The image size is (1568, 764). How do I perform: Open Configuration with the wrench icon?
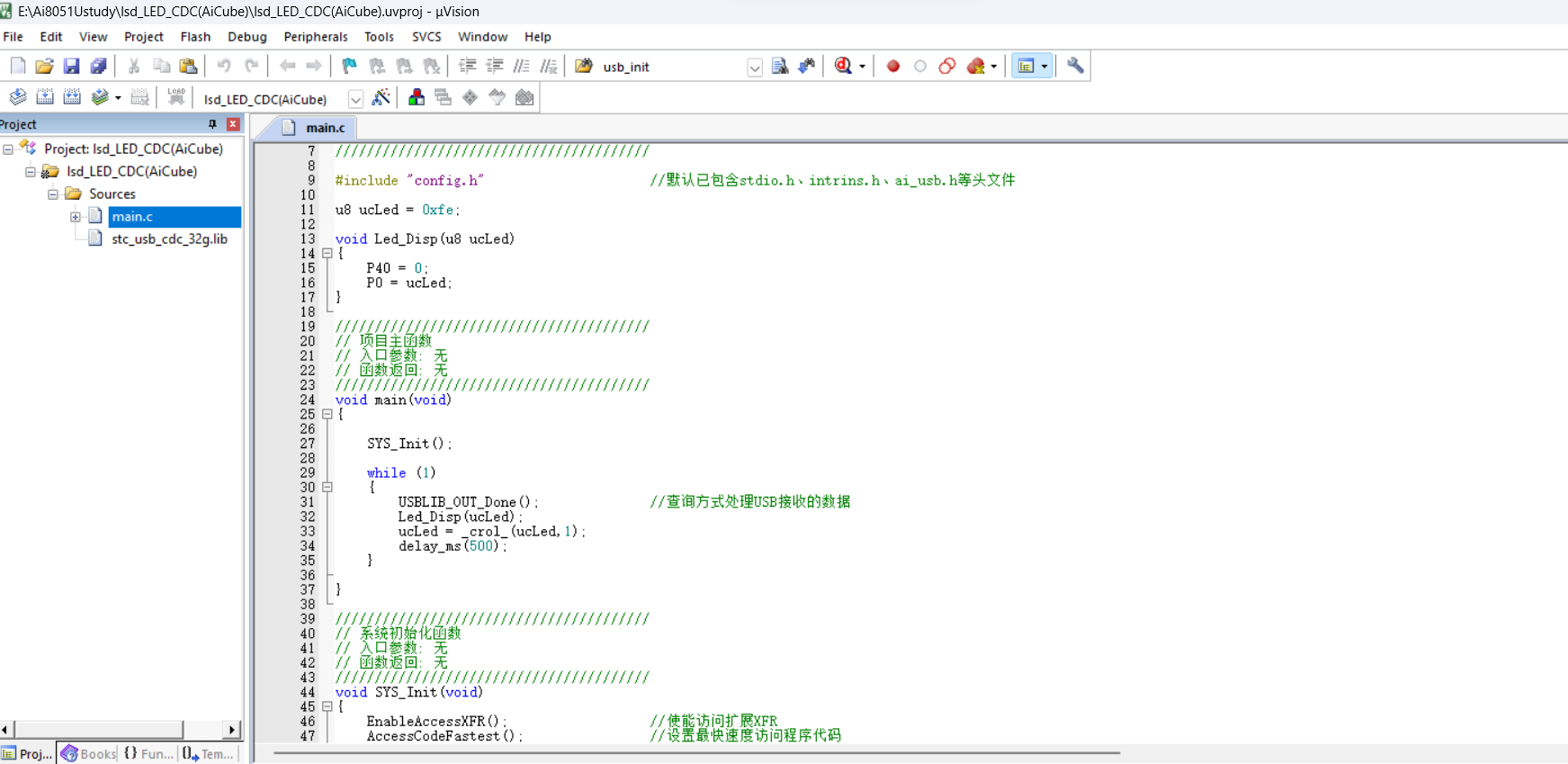[1075, 66]
